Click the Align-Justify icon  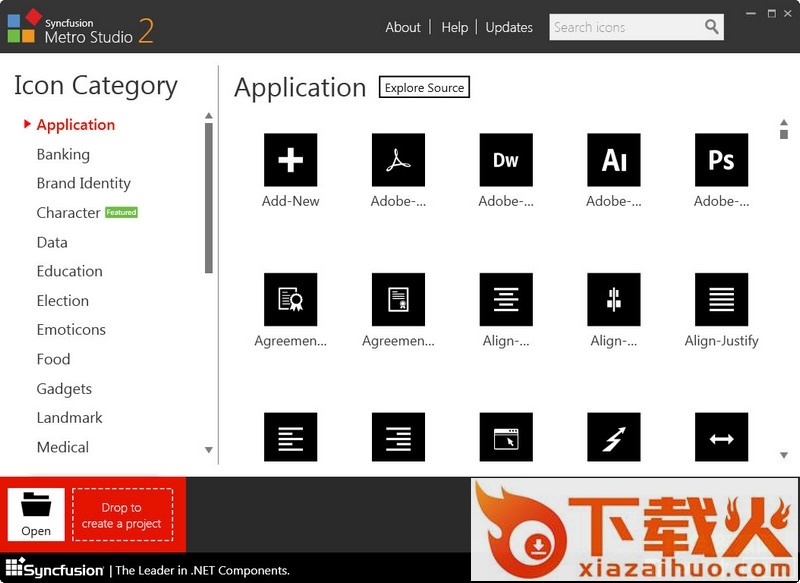point(721,299)
